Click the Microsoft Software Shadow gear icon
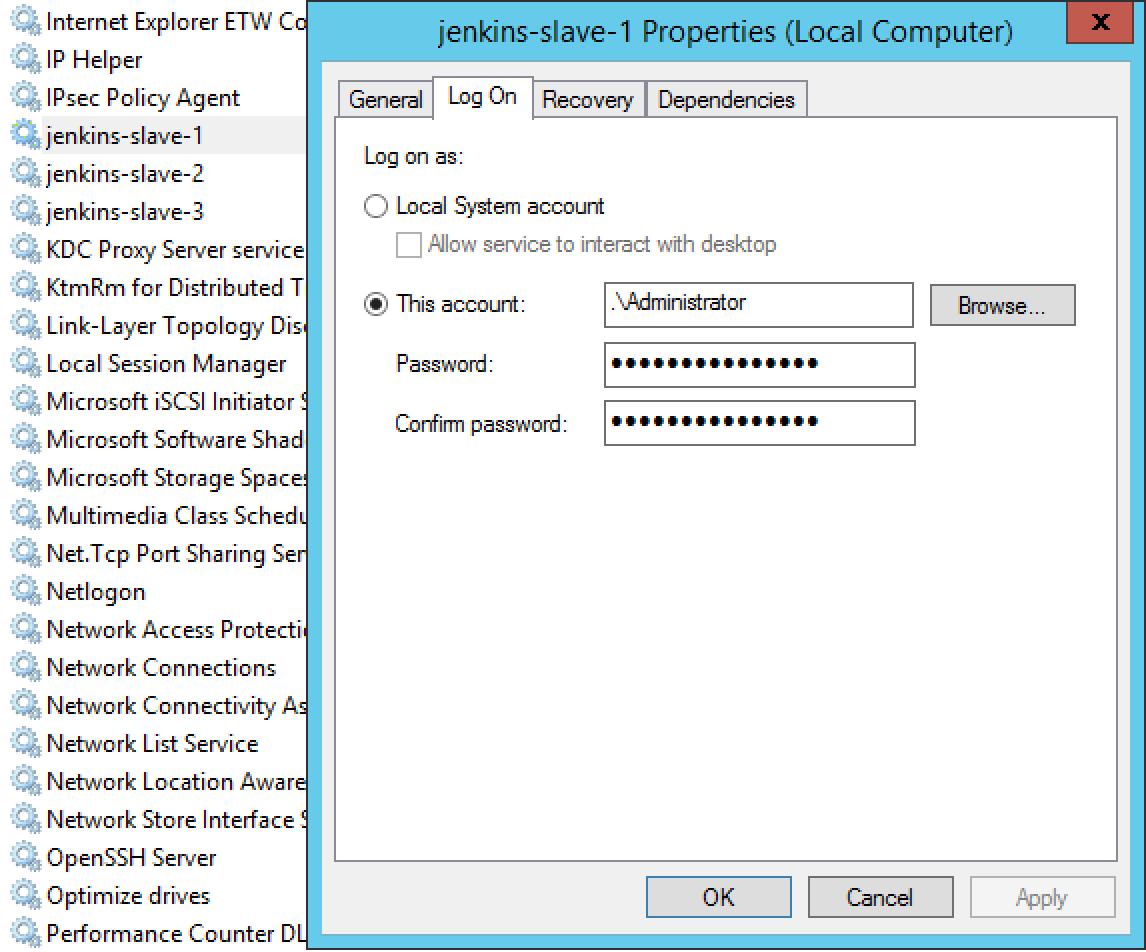 (x=26, y=439)
